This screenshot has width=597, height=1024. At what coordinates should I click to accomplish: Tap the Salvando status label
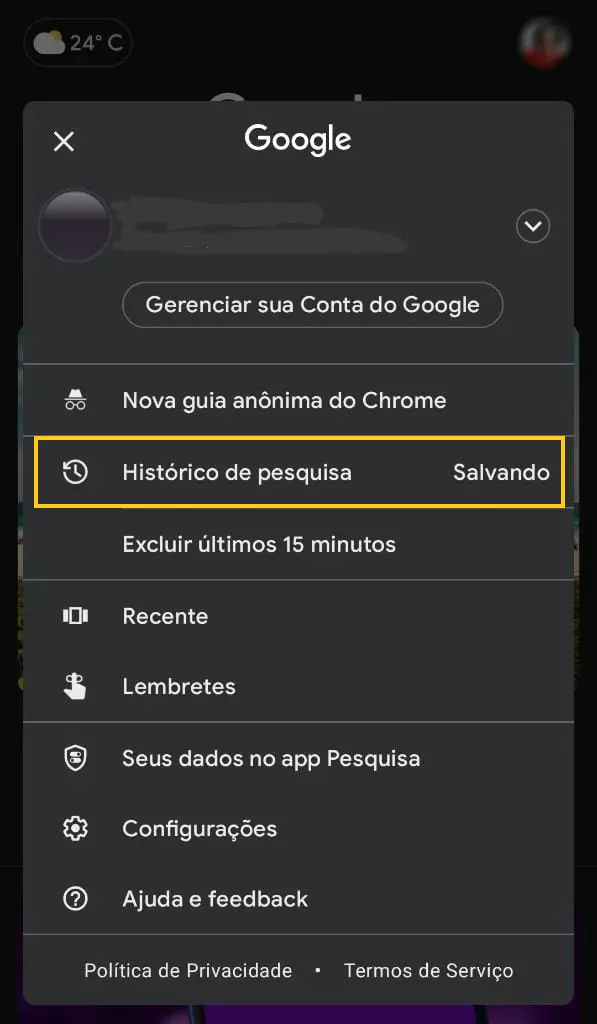click(x=502, y=472)
